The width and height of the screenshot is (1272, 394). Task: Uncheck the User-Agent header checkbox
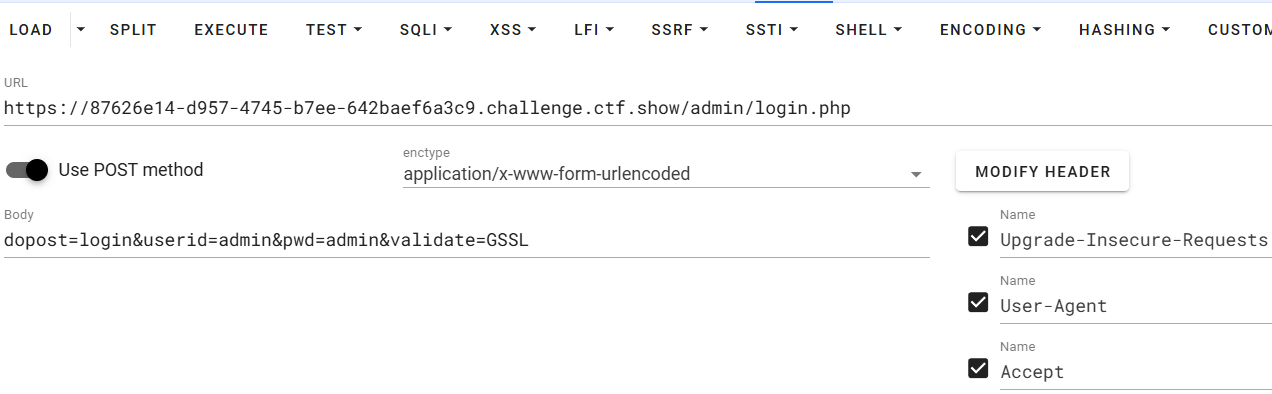pos(979,302)
